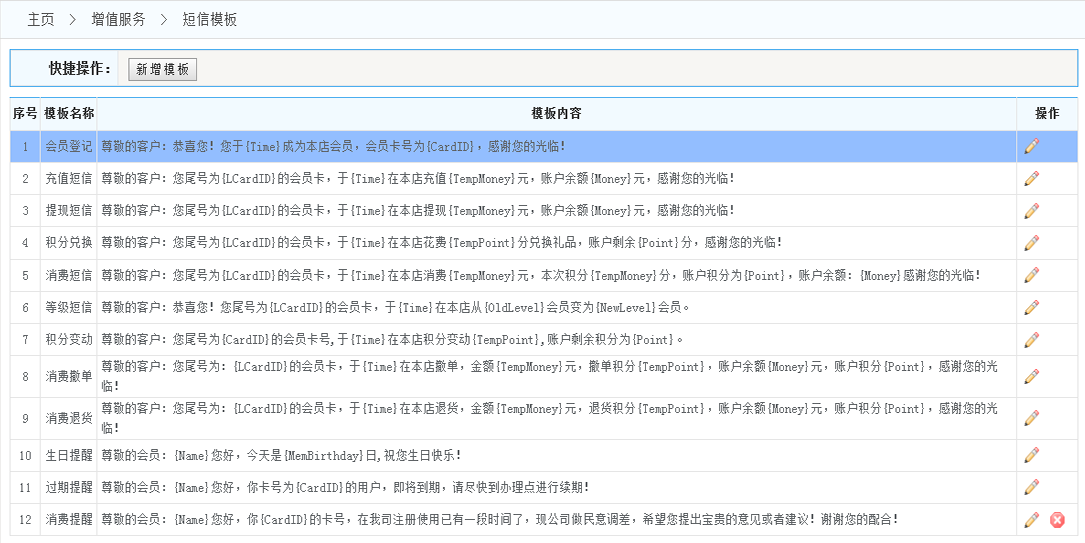Edit the 消费短信 template
Image resolution: width=1085 pixels, height=543 pixels.
[x=1032, y=275]
